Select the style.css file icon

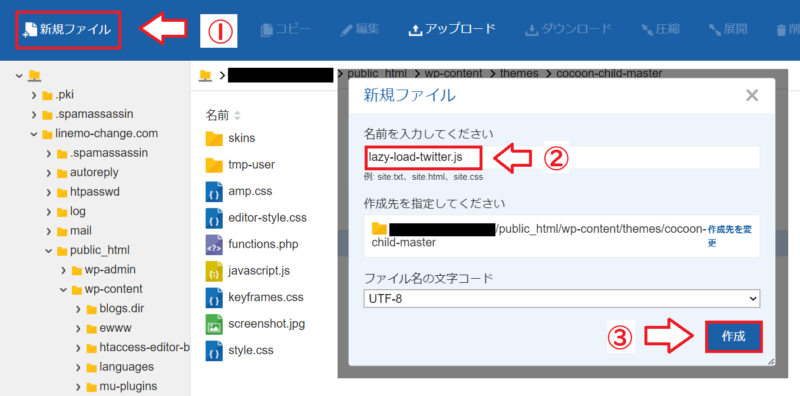(214, 351)
